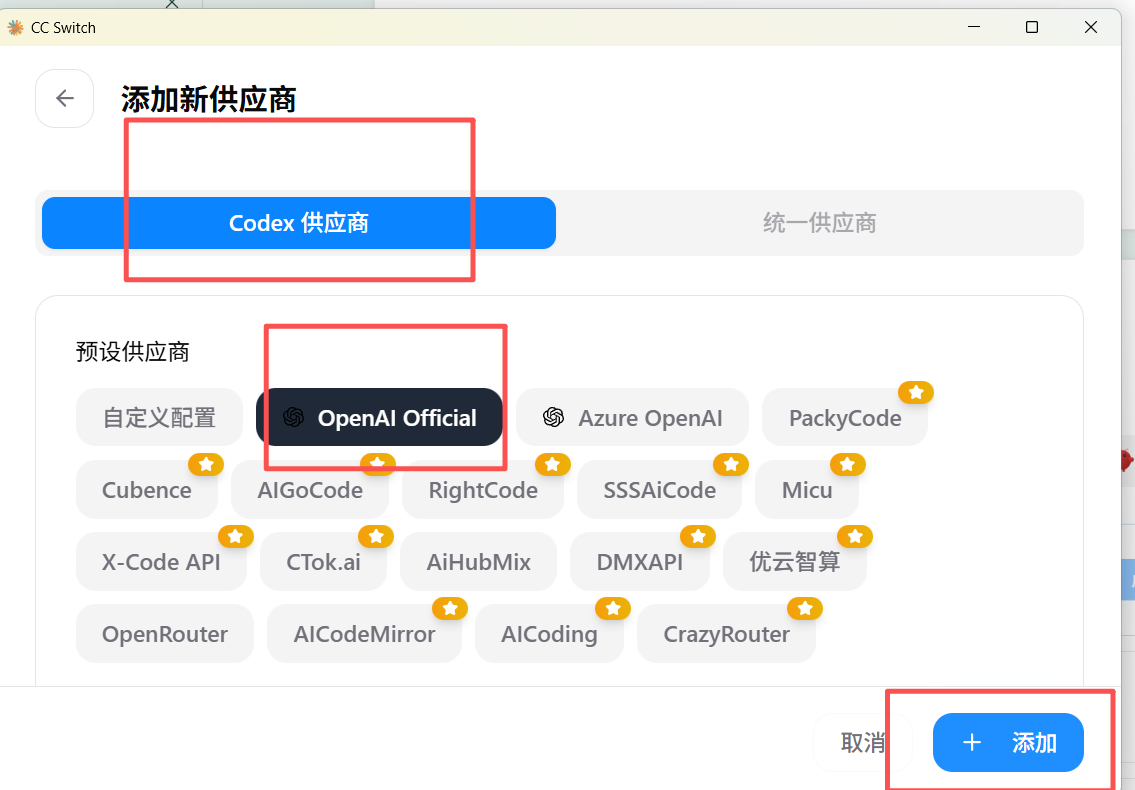
Task: Click the 添加 label on the add button
Action: (x=1034, y=742)
